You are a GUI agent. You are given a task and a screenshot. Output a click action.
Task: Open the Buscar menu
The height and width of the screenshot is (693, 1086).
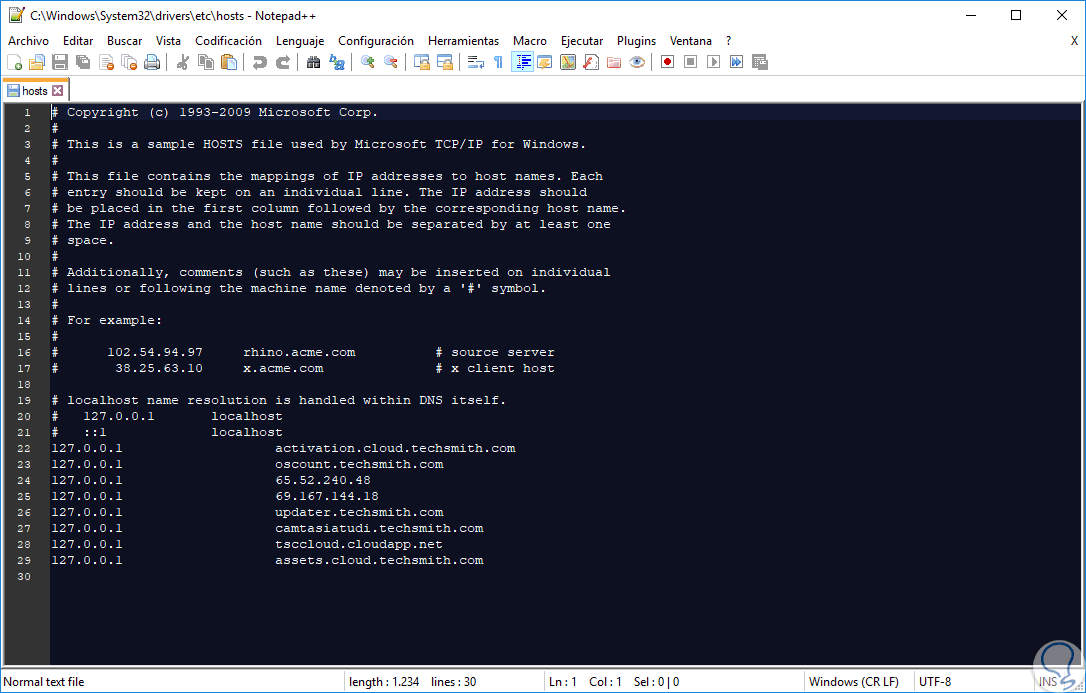tap(125, 41)
